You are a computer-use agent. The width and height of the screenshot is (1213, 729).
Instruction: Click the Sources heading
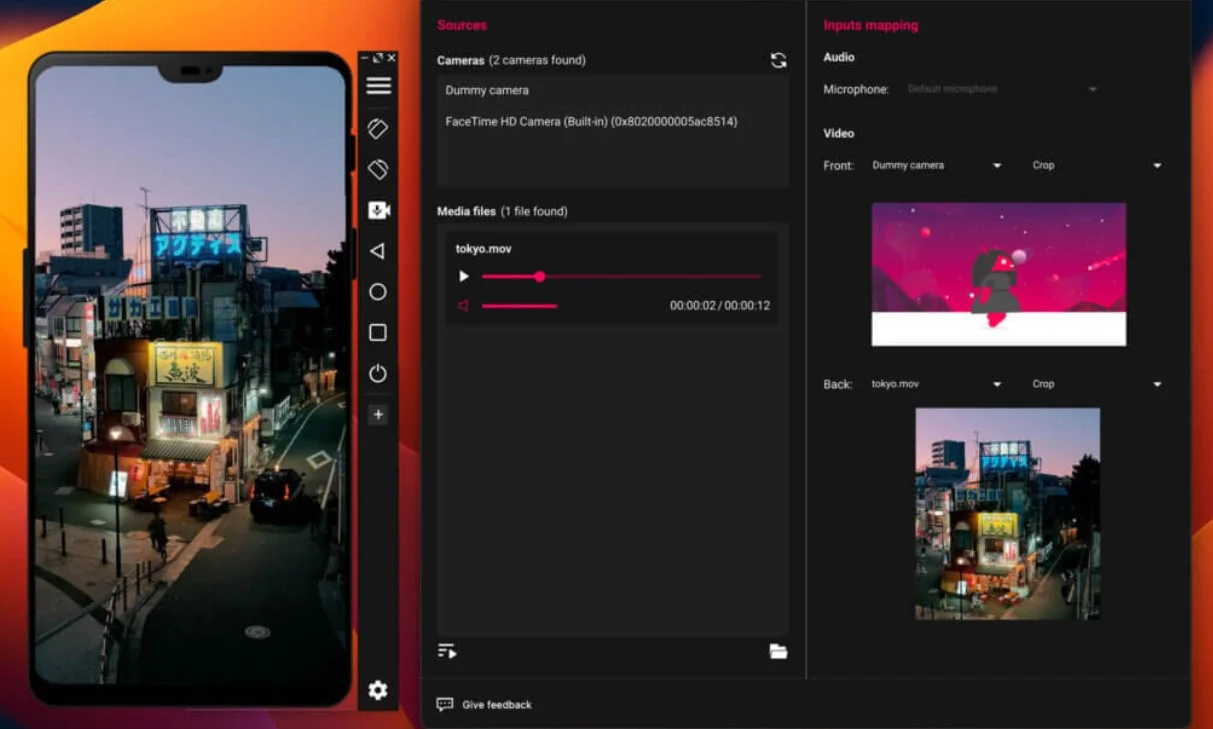tap(462, 25)
